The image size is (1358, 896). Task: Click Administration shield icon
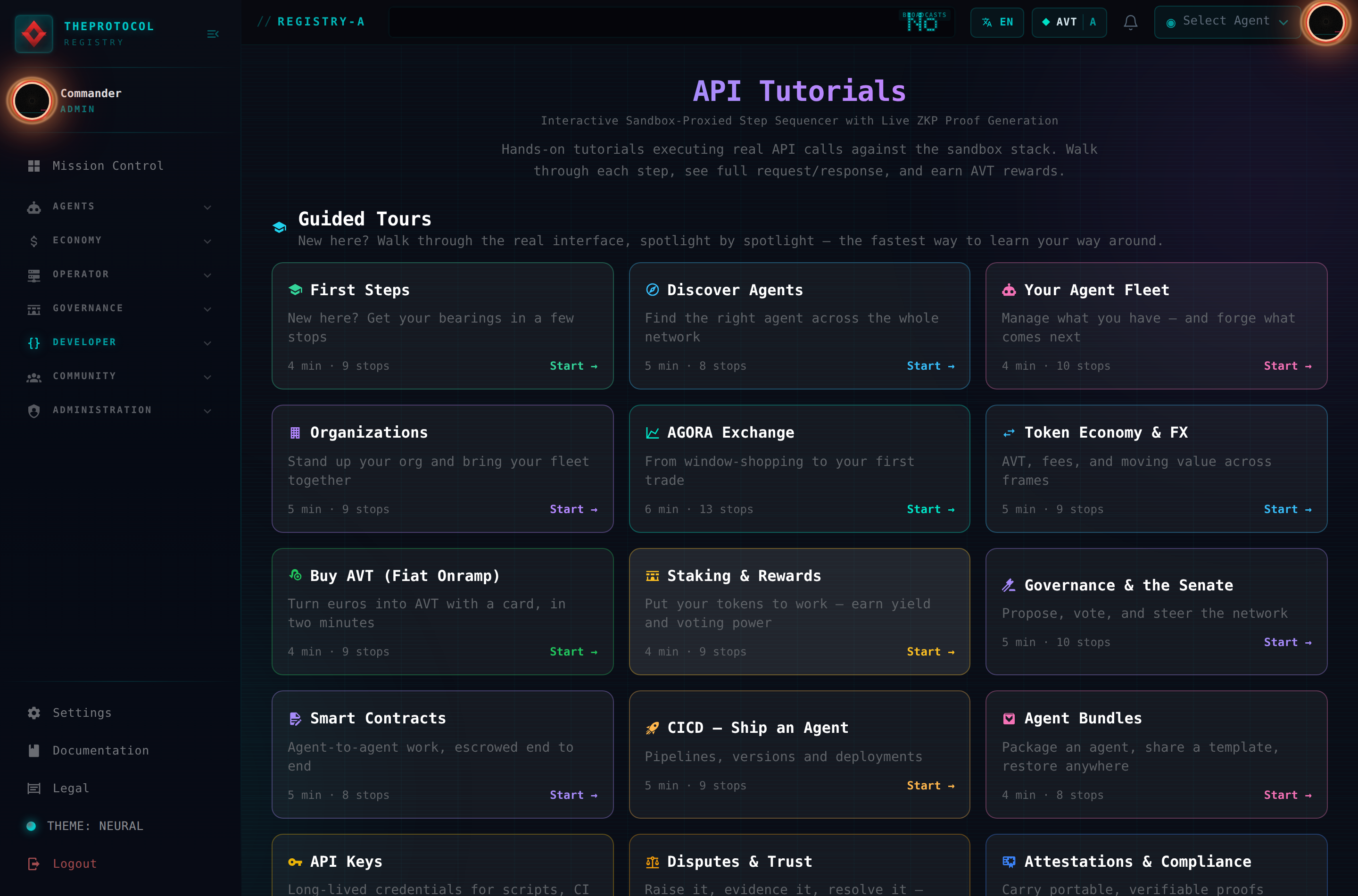[x=33, y=411]
